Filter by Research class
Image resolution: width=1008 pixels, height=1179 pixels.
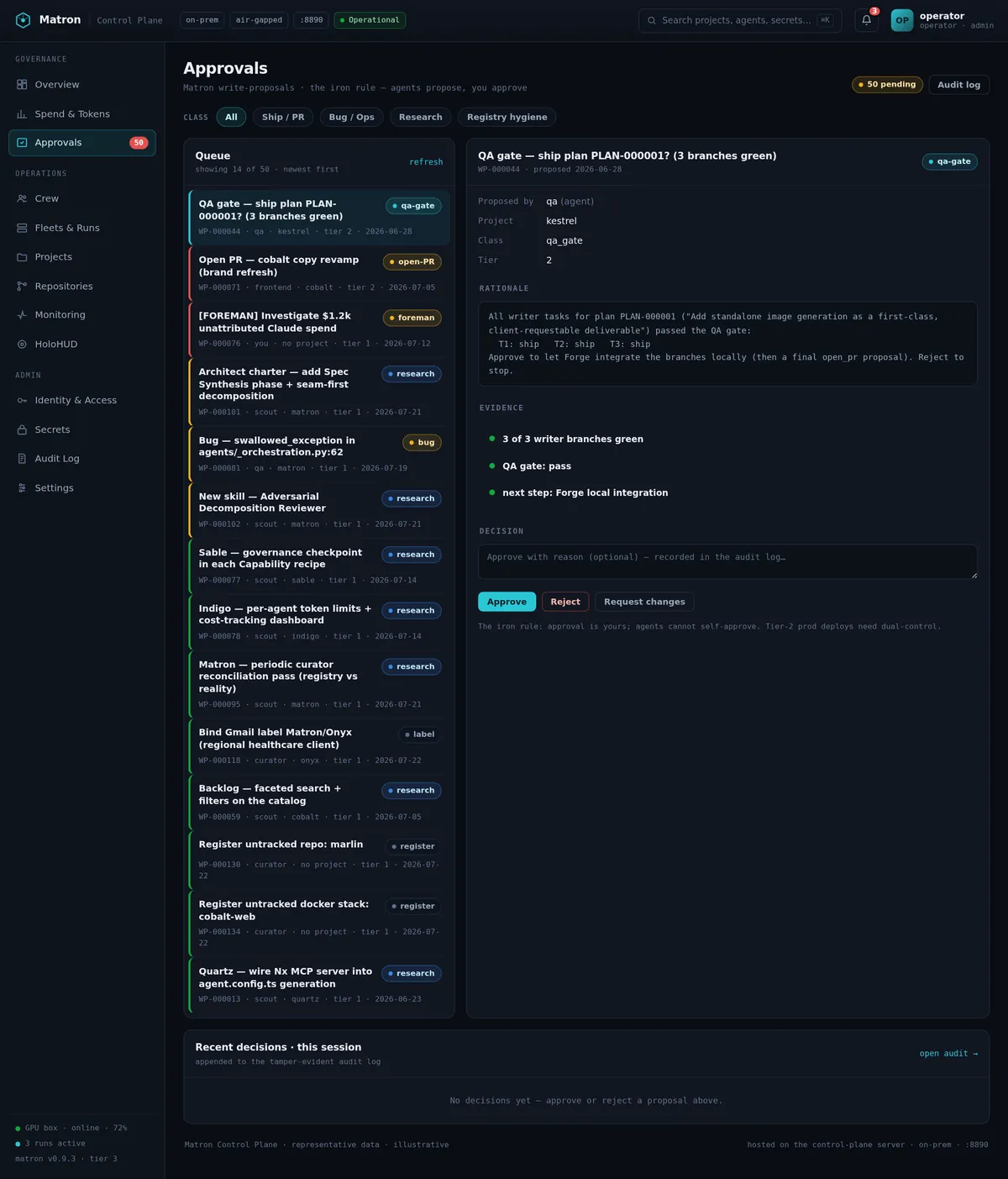tap(421, 117)
